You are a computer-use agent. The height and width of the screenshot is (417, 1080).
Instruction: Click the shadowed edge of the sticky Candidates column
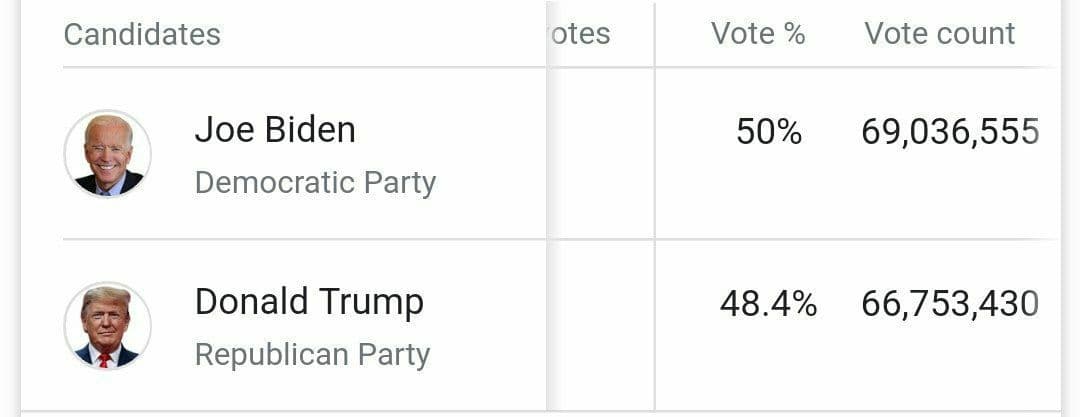coord(548,207)
